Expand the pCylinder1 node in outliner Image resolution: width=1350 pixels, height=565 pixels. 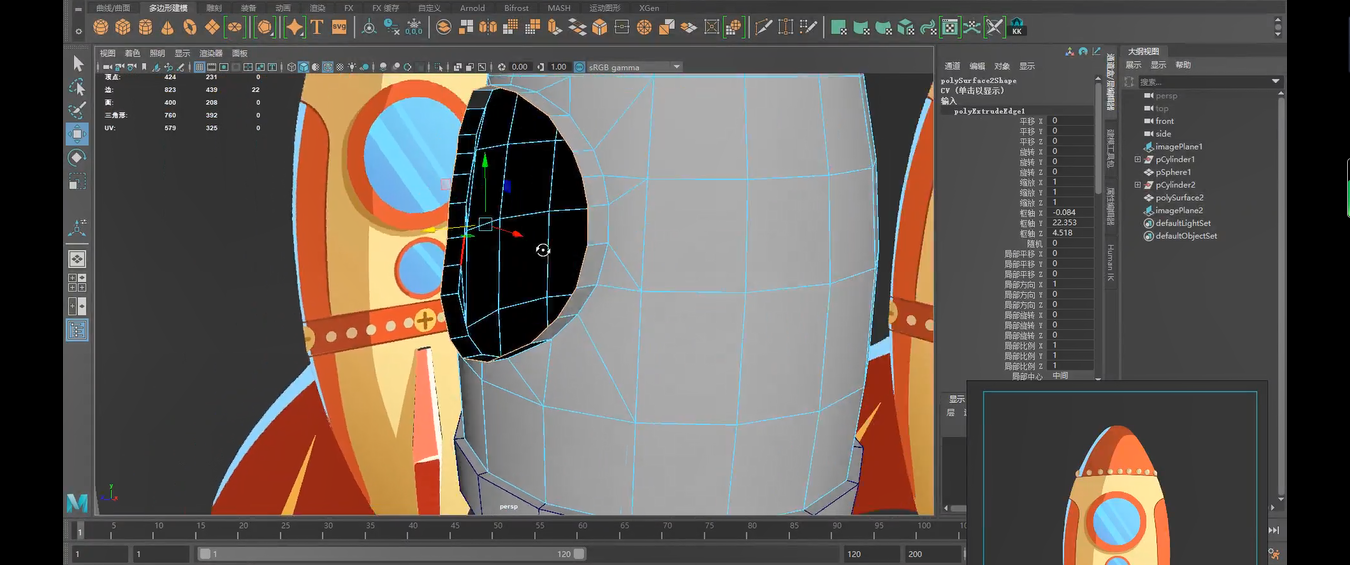point(1137,159)
